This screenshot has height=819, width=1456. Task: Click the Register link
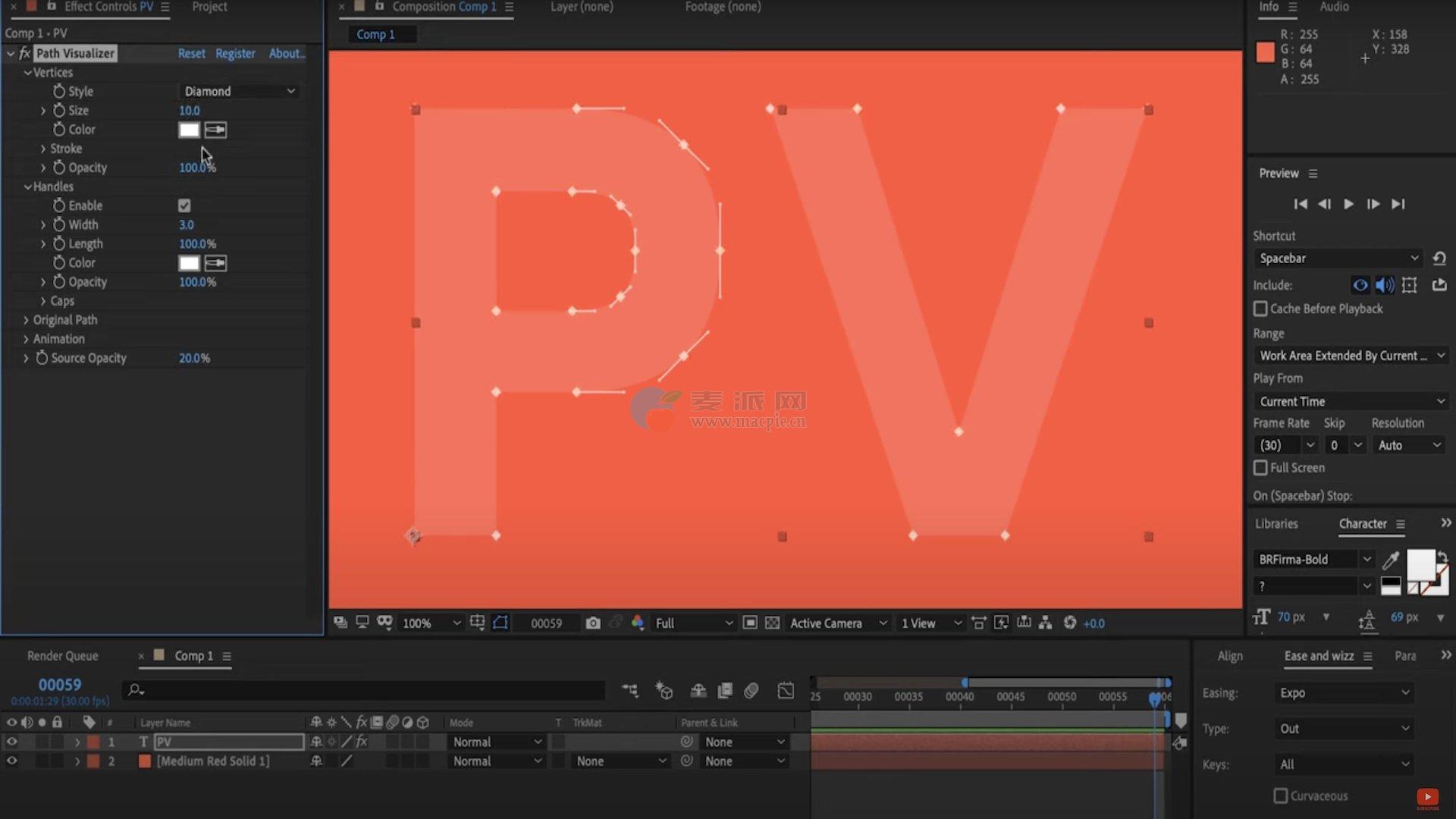click(x=235, y=53)
